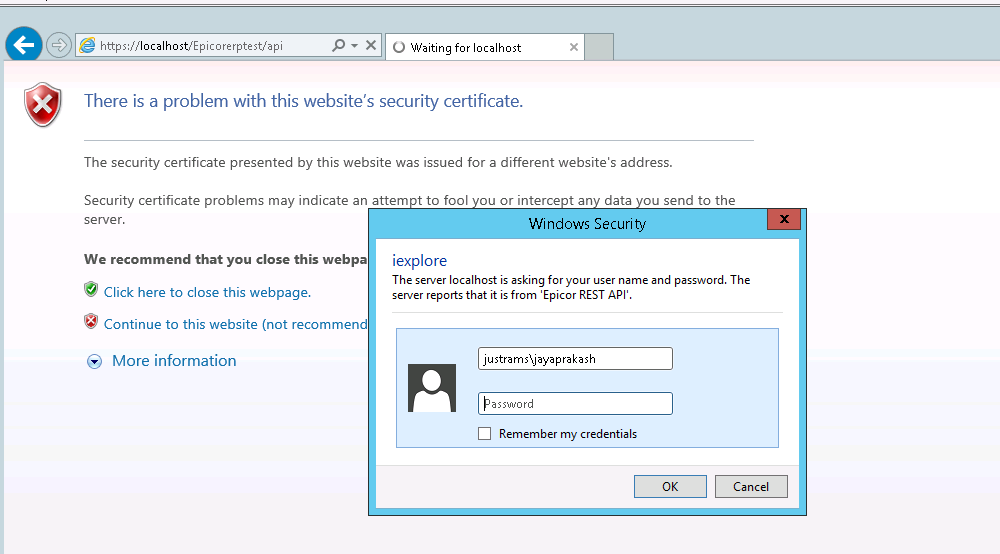This screenshot has width=1000, height=554.
Task: Close the 'Waiting for localhost' tab
Action: (x=573, y=47)
